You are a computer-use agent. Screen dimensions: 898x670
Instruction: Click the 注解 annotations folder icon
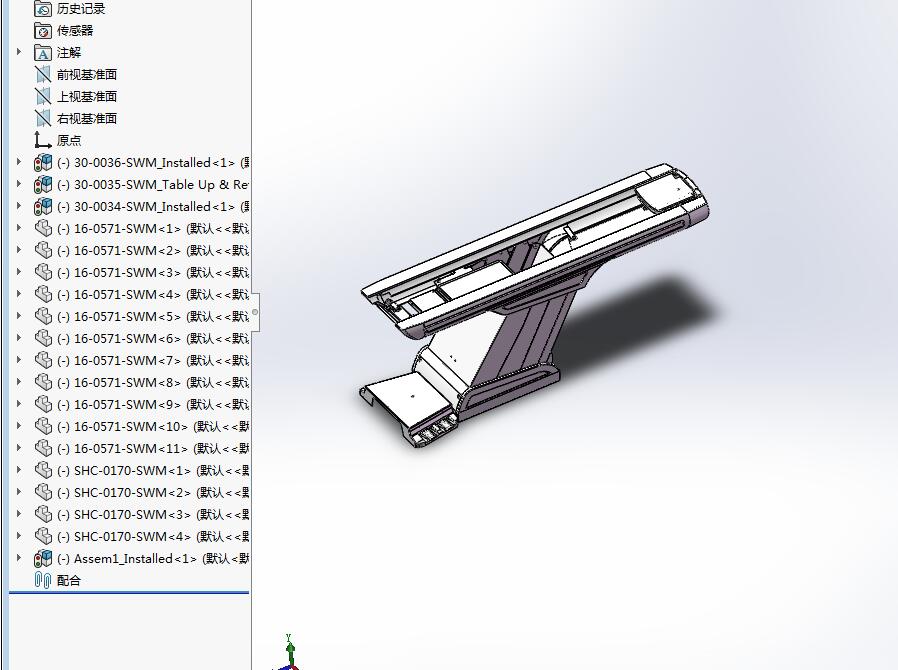tap(43, 52)
